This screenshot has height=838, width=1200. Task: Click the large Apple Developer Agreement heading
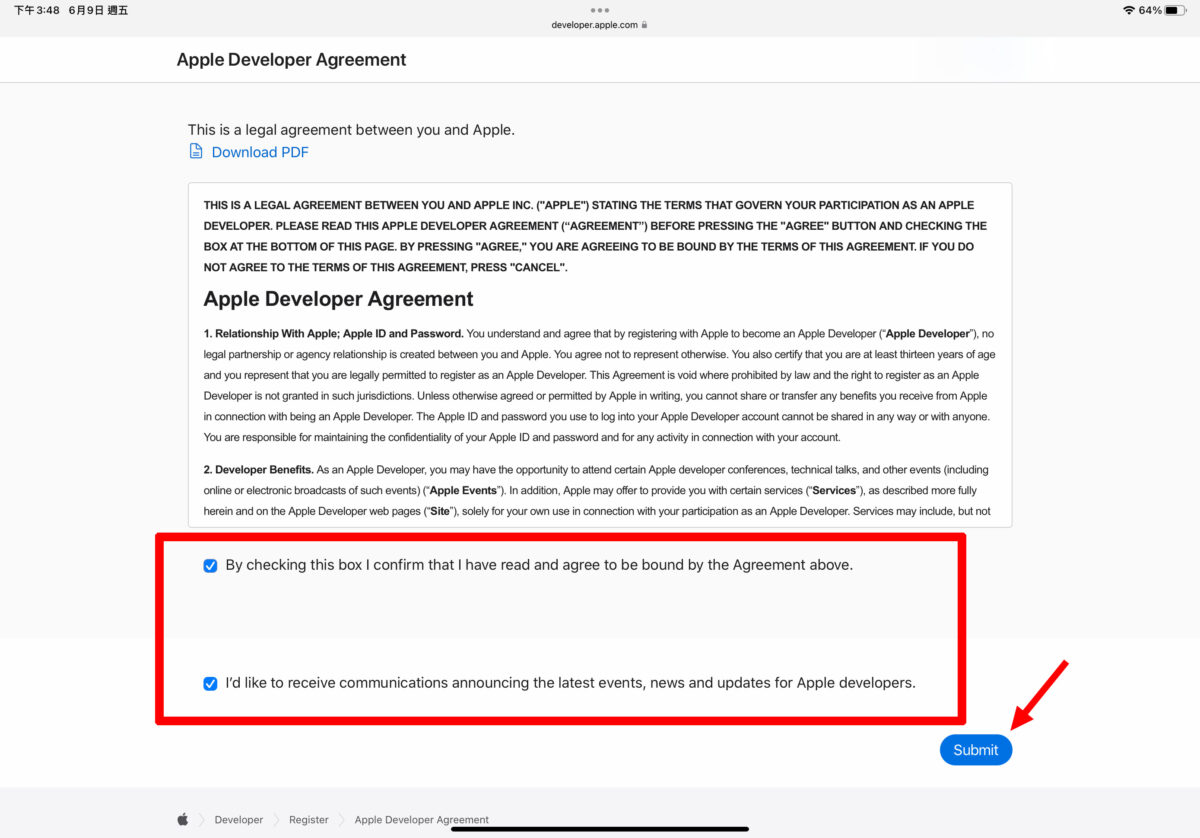point(338,299)
